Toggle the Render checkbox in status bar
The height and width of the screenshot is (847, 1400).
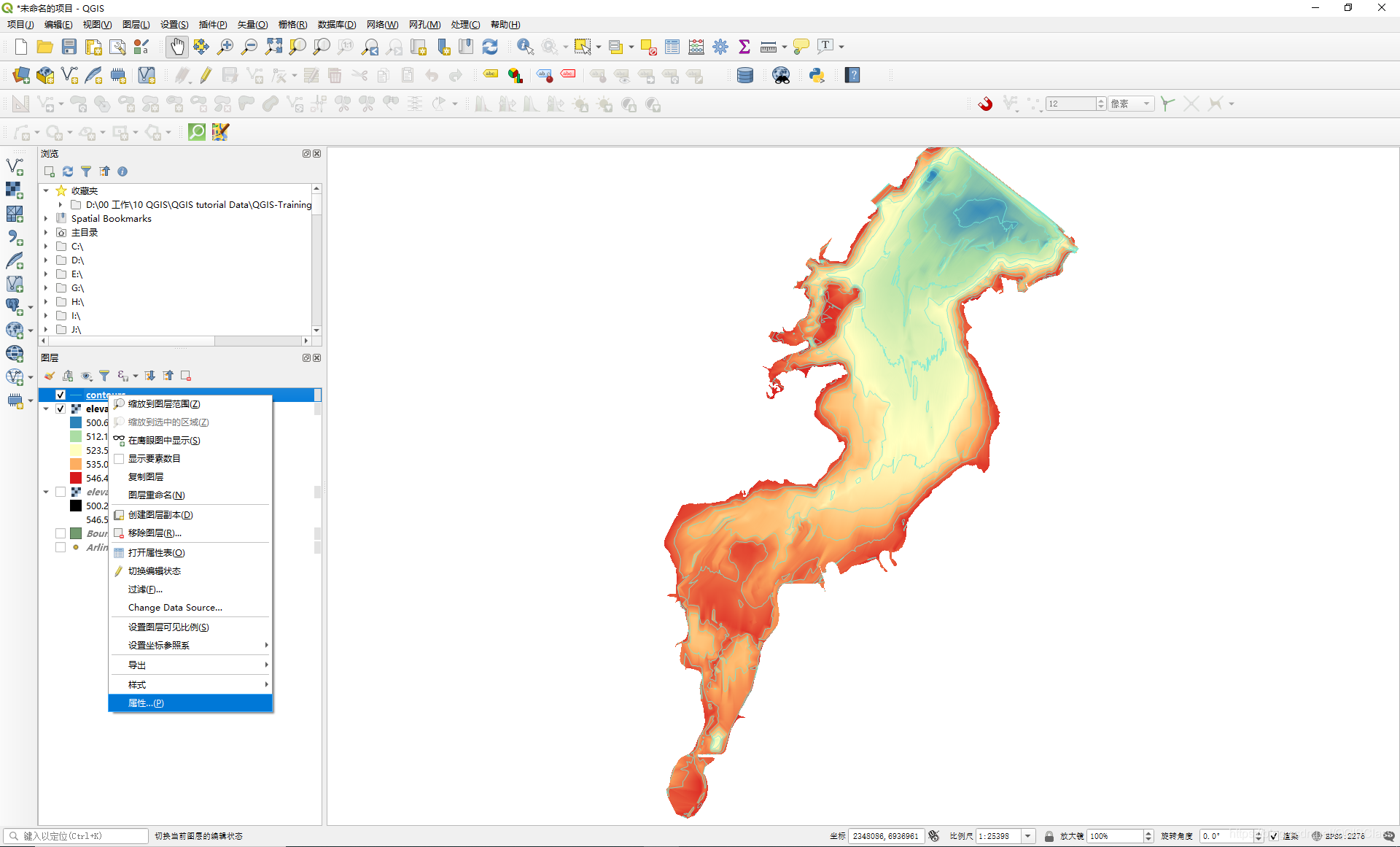click(1273, 836)
